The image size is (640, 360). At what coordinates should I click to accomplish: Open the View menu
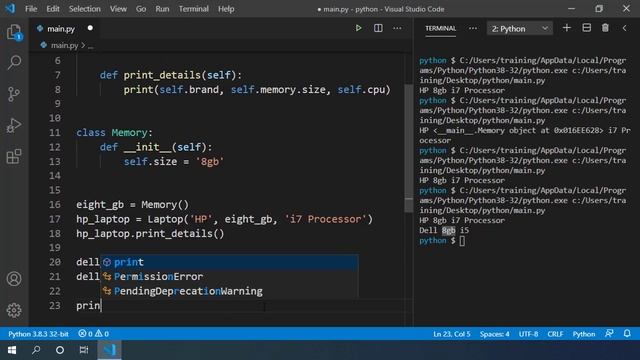point(118,9)
